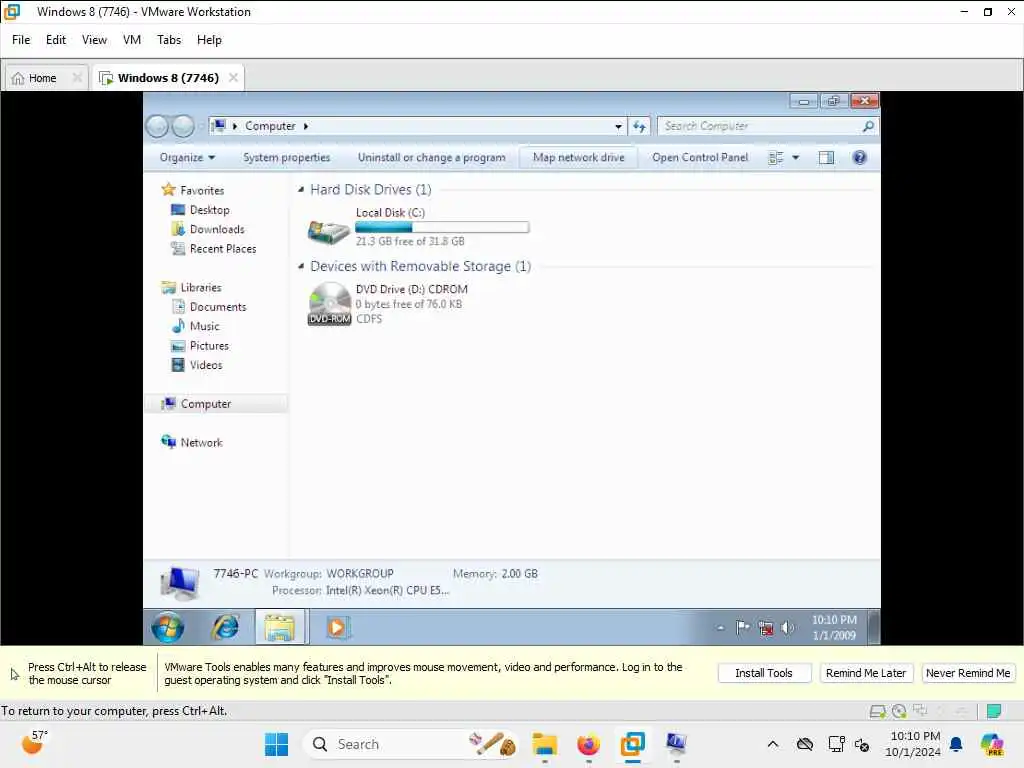The height and width of the screenshot is (768, 1024).
Task: Collapse Devices with Removable Storage group
Action: 300,266
